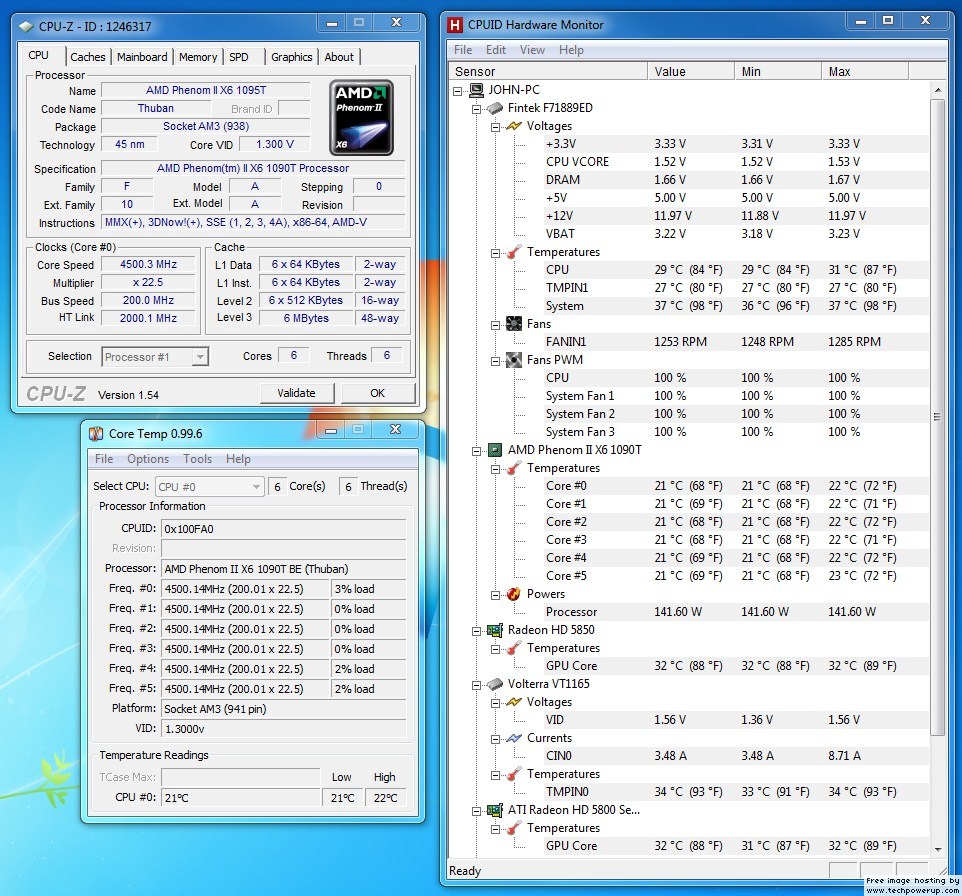This screenshot has width=962, height=896.
Task: Open the Edit menu in Hardware Monitor
Action: [x=496, y=50]
